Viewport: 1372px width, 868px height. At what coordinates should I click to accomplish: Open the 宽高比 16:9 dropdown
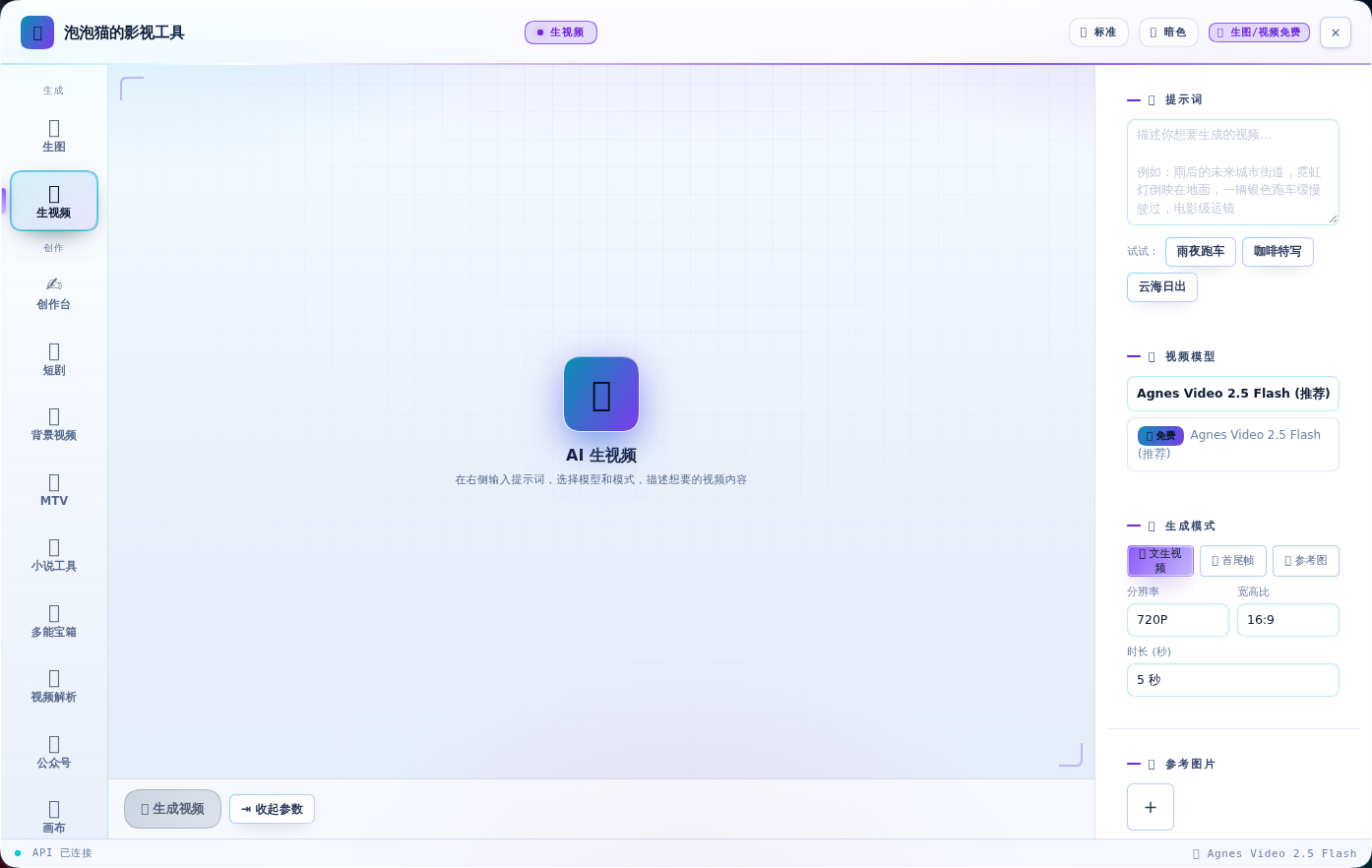(x=1288, y=620)
